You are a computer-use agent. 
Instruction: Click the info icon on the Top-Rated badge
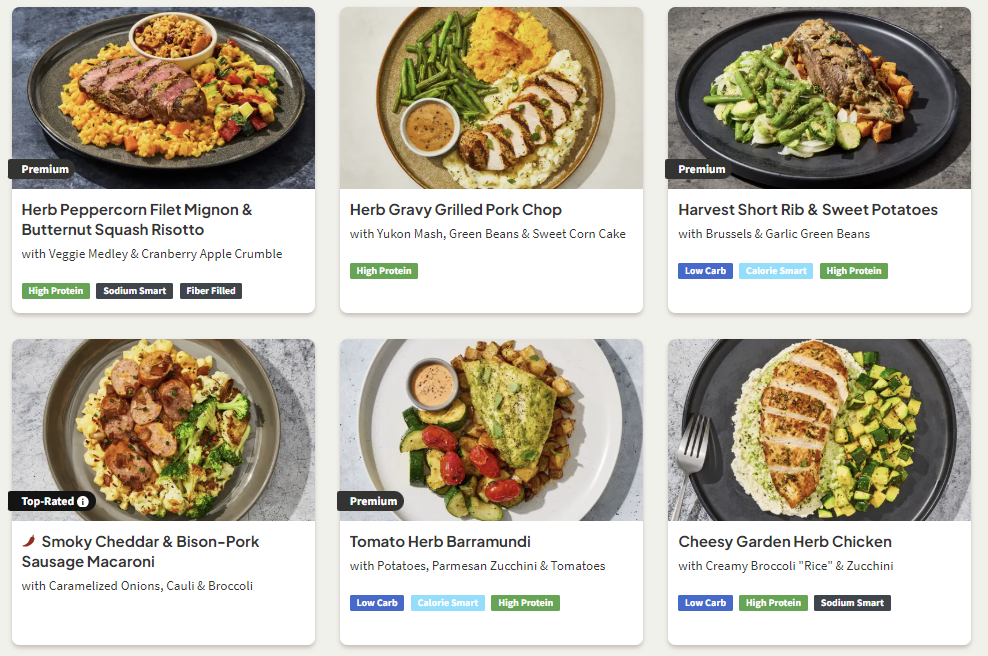point(83,501)
